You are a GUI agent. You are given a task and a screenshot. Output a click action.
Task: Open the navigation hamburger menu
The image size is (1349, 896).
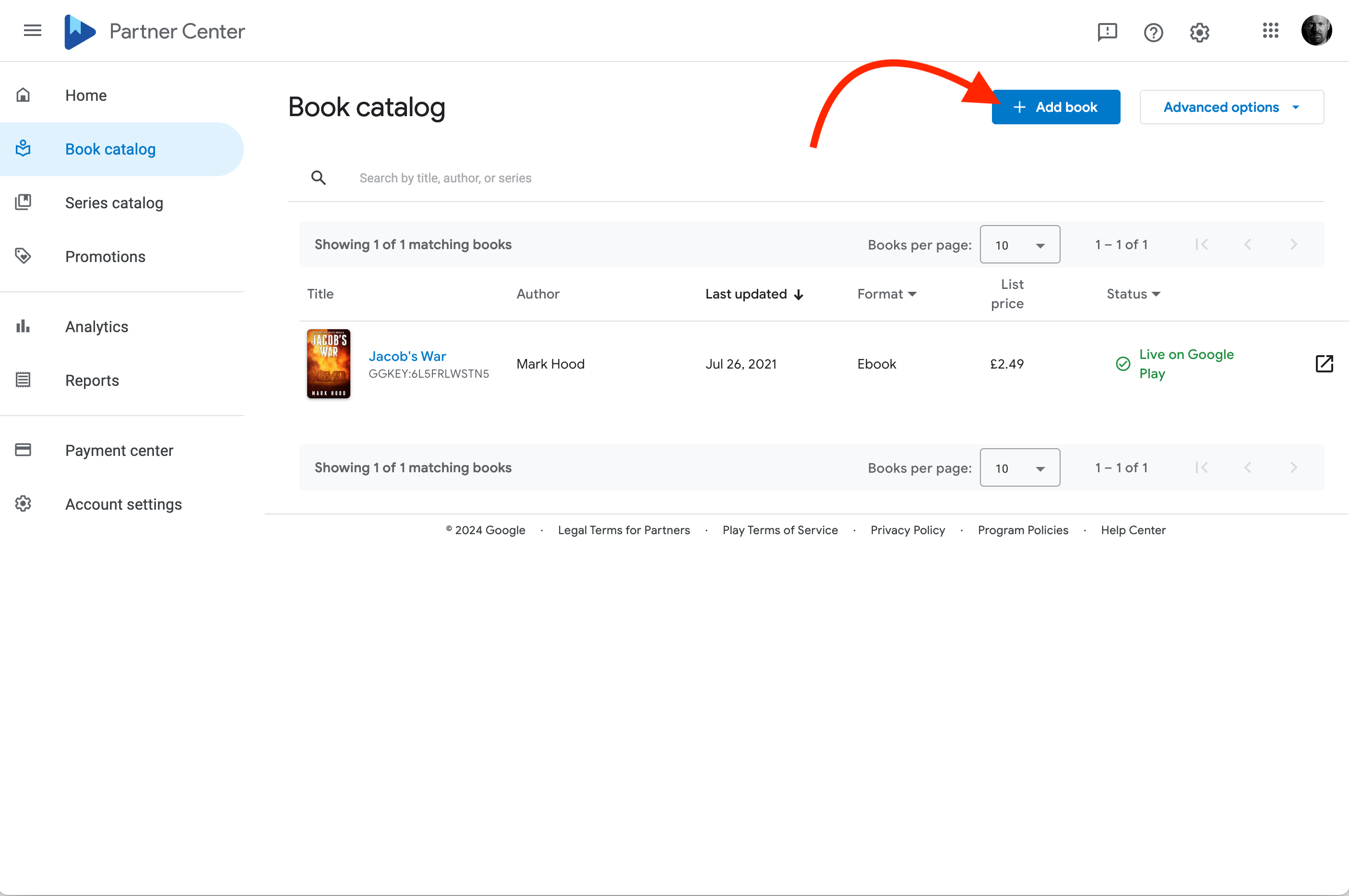click(x=33, y=30)
